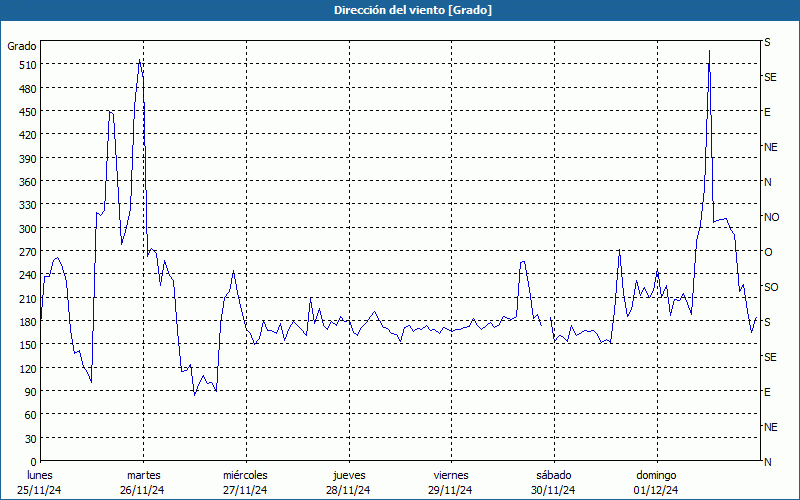800x500 pixels.
Task: Click the 'jueves 28/11/24' date label
Action: [349, 483]
